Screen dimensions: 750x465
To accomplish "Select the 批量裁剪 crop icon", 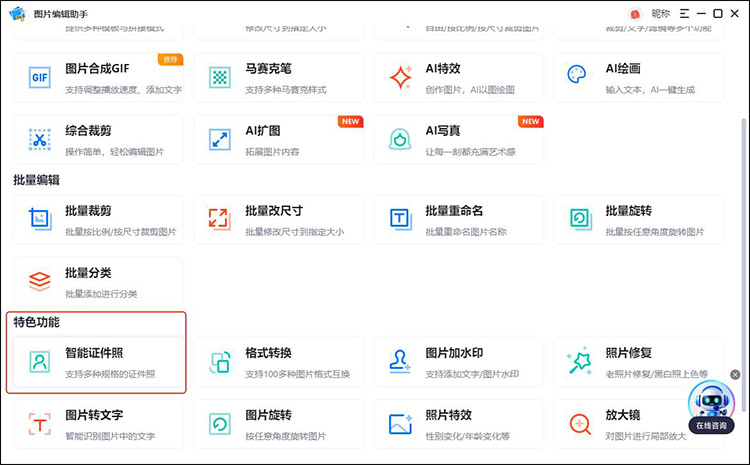I will click(x=40, y=219).
